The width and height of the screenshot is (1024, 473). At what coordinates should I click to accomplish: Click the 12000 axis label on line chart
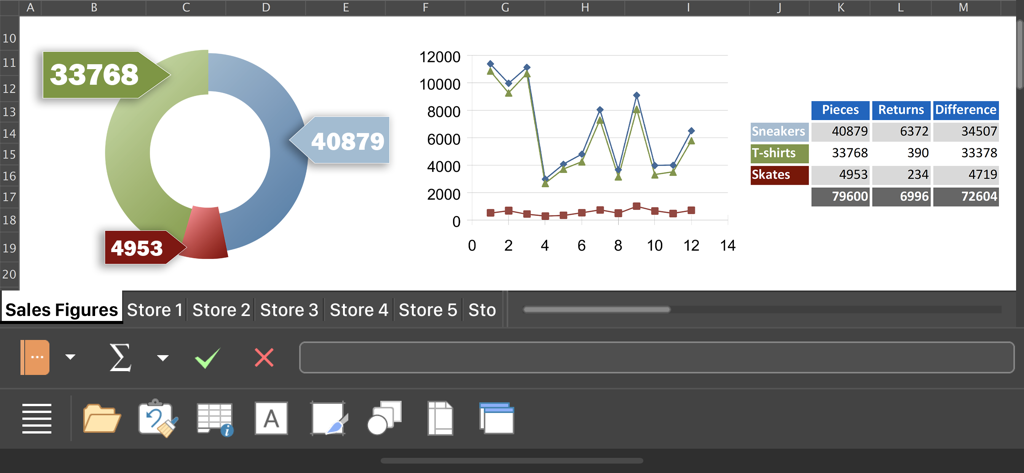pyautogui.click(x=440, y=56)
